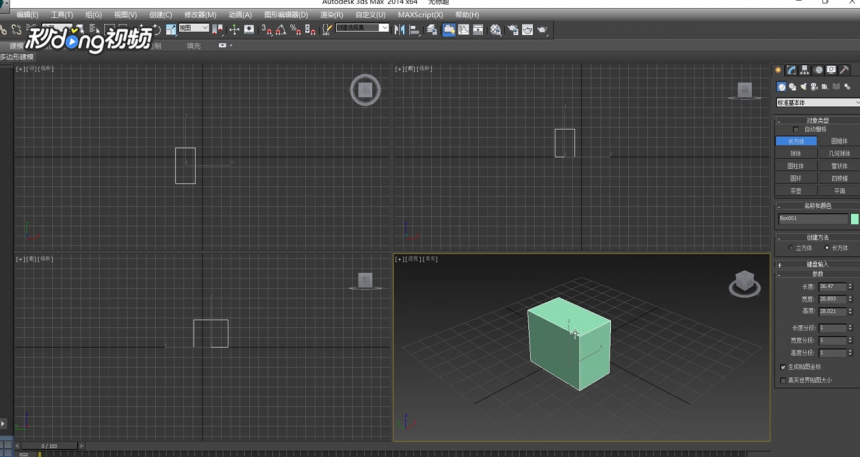Click the object color swatch
The height and width of the screenshot is (457, 860).
point(855,219)
